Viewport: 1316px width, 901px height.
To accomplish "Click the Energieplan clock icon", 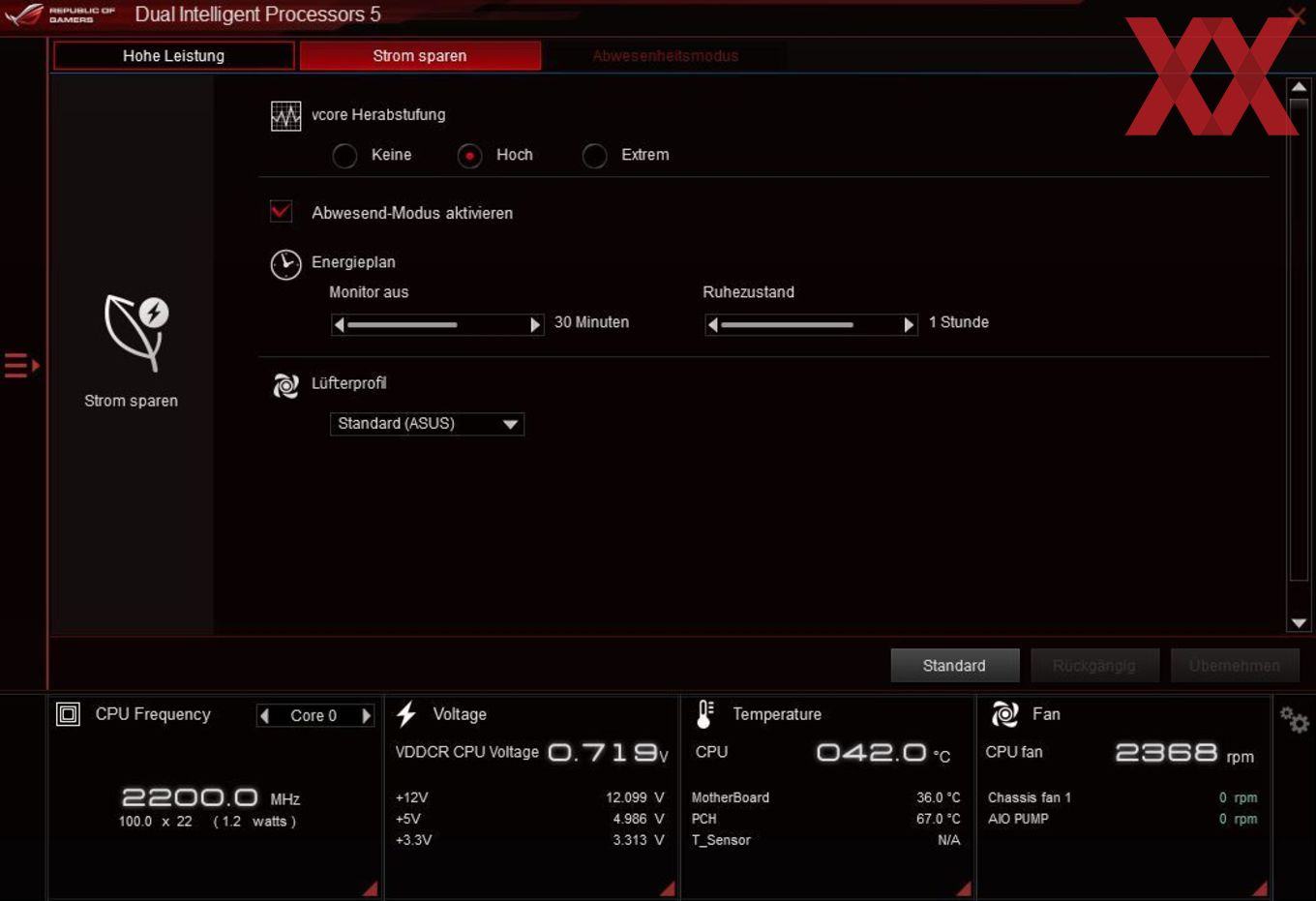I will [x=285, y=264].
